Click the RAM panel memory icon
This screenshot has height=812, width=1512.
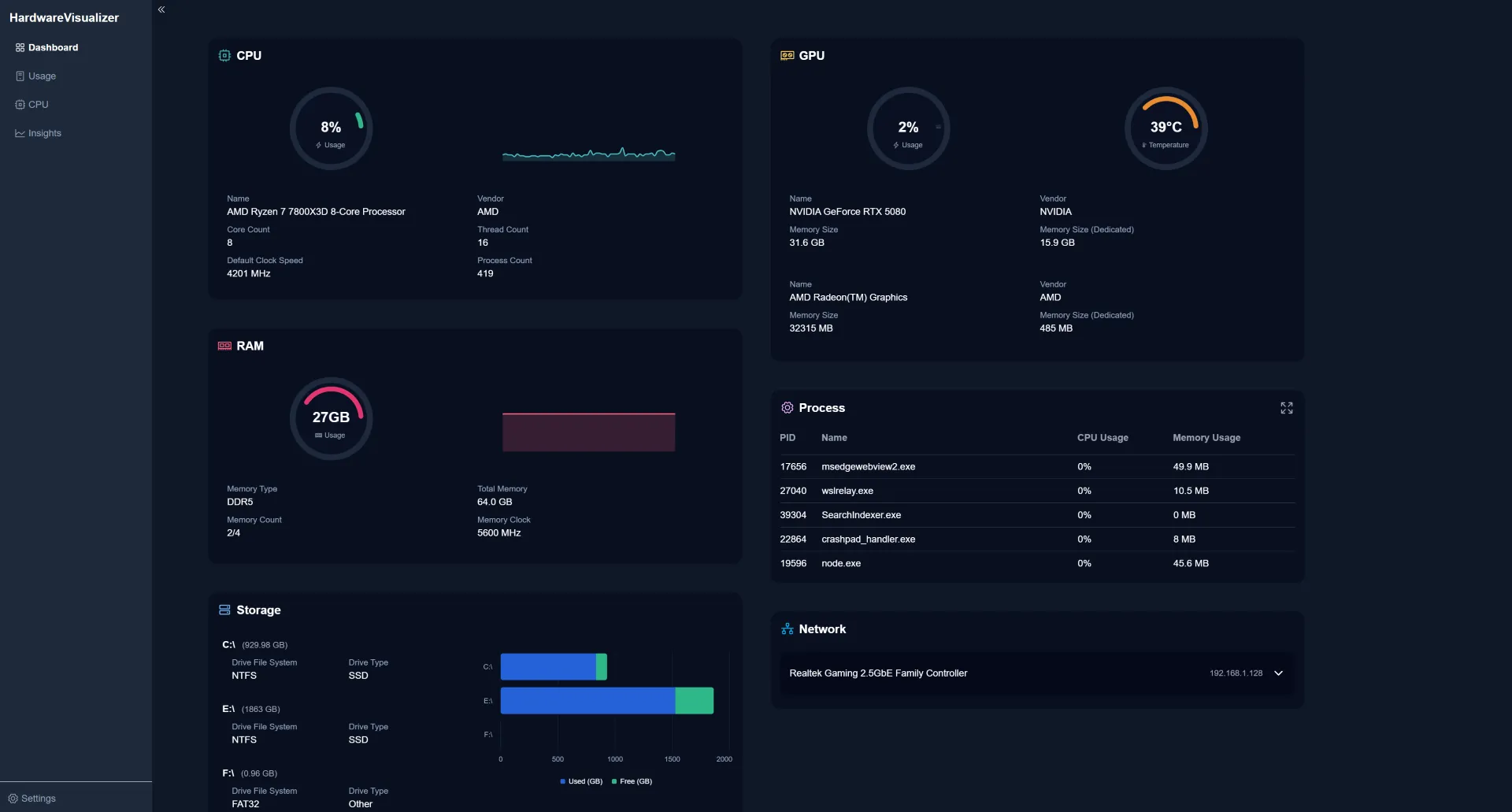pos(224,346)
